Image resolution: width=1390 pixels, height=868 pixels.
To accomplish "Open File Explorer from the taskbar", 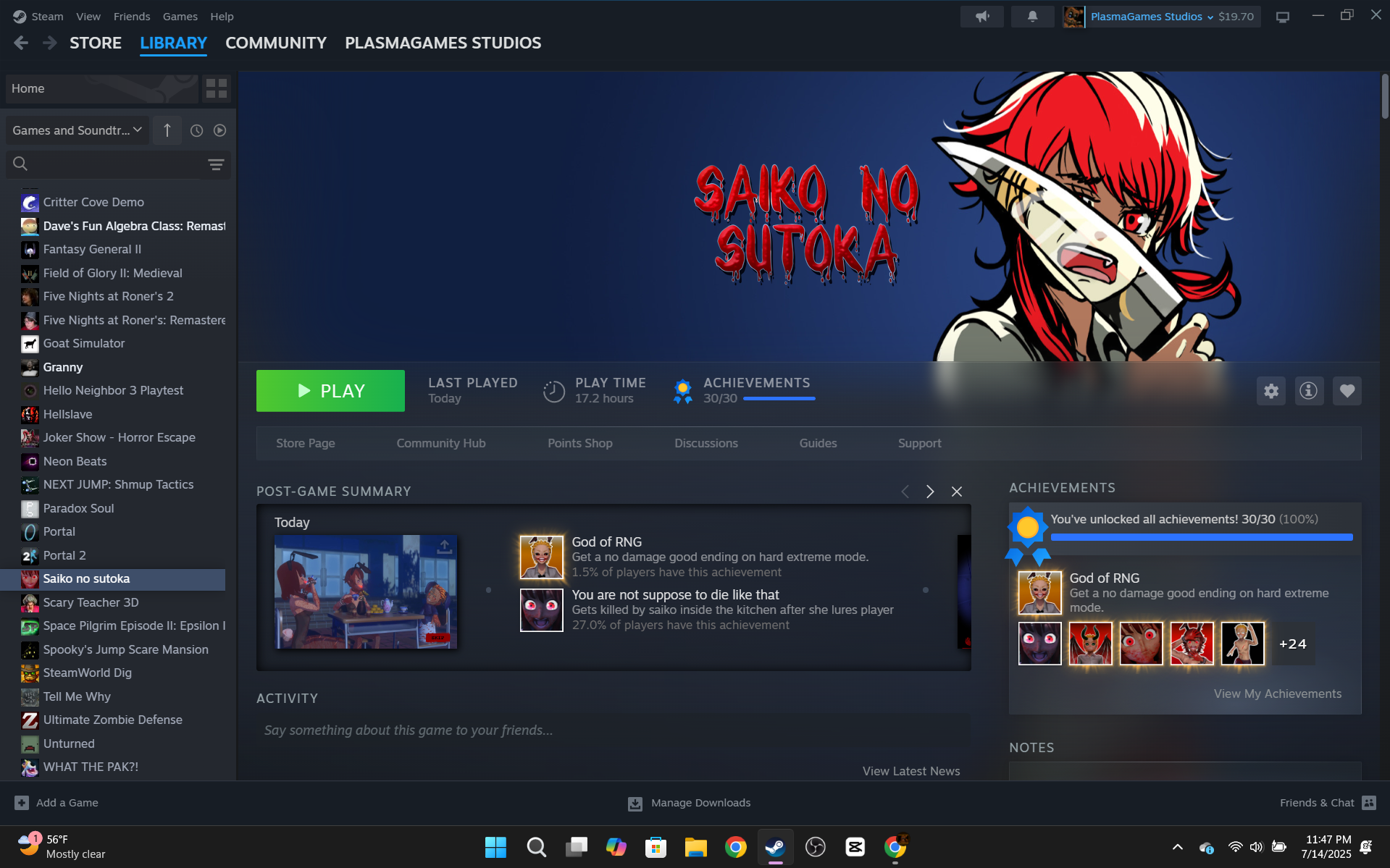I will (695, 847).
